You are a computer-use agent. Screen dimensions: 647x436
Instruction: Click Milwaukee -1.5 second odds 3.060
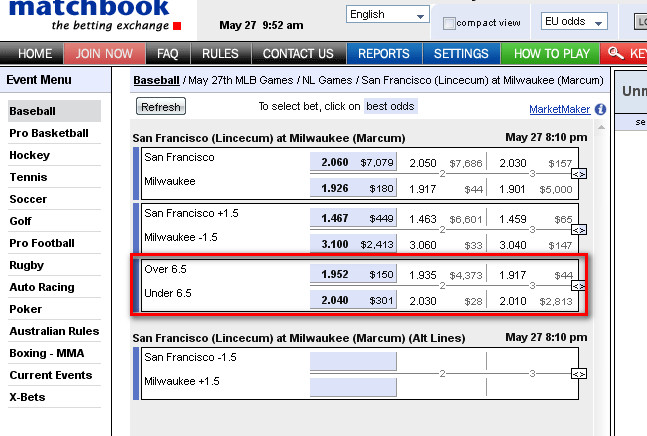click(x=423, y=245)
